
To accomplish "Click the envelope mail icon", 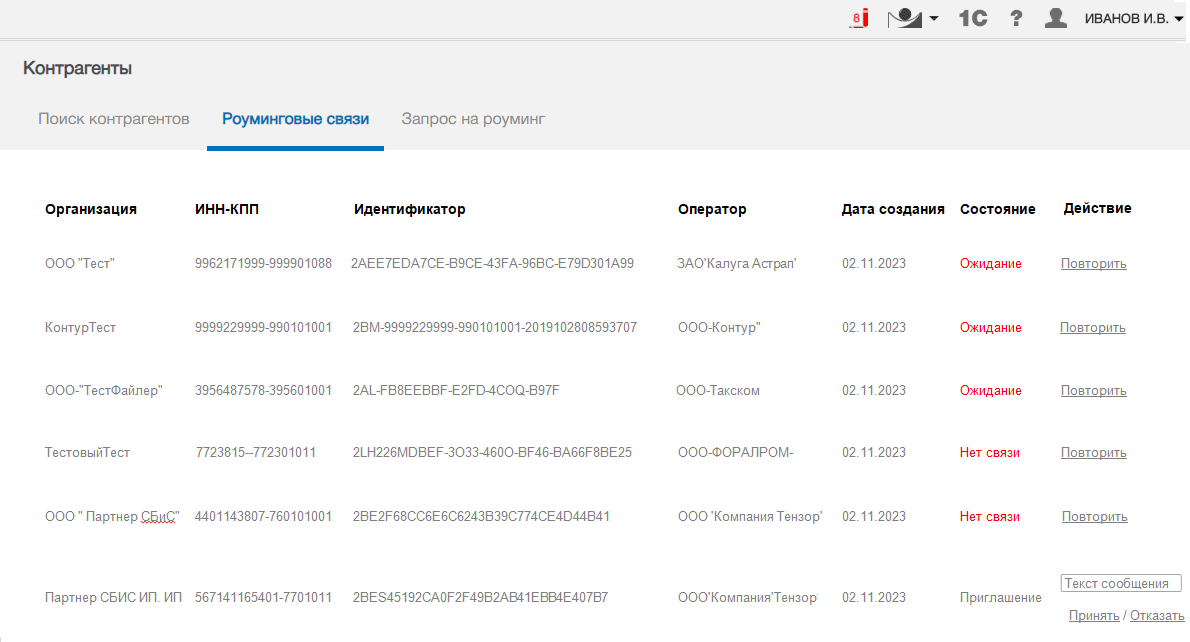I will tap(904, 18).
